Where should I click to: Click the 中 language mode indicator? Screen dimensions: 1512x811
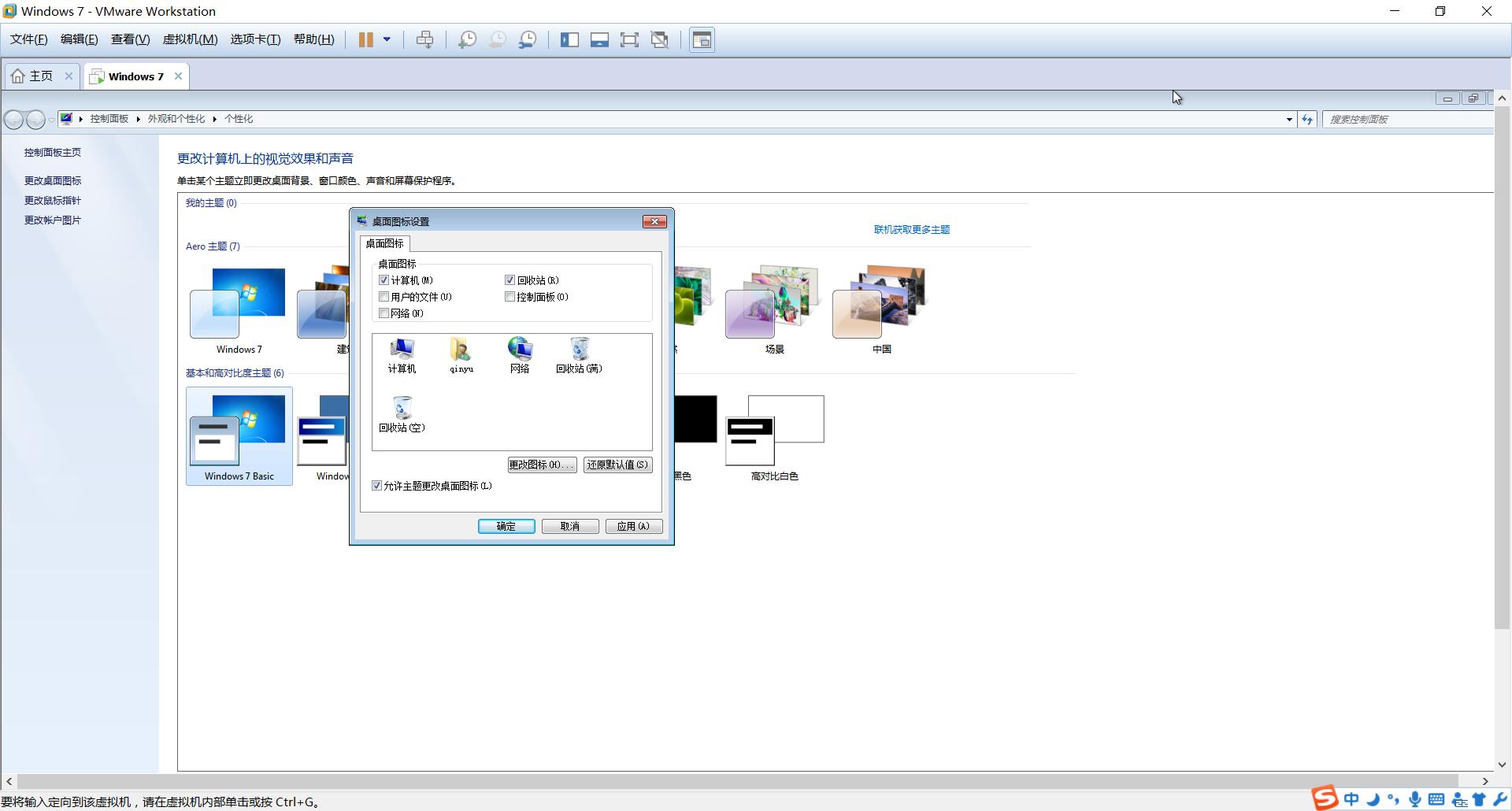pos(1351,799)
